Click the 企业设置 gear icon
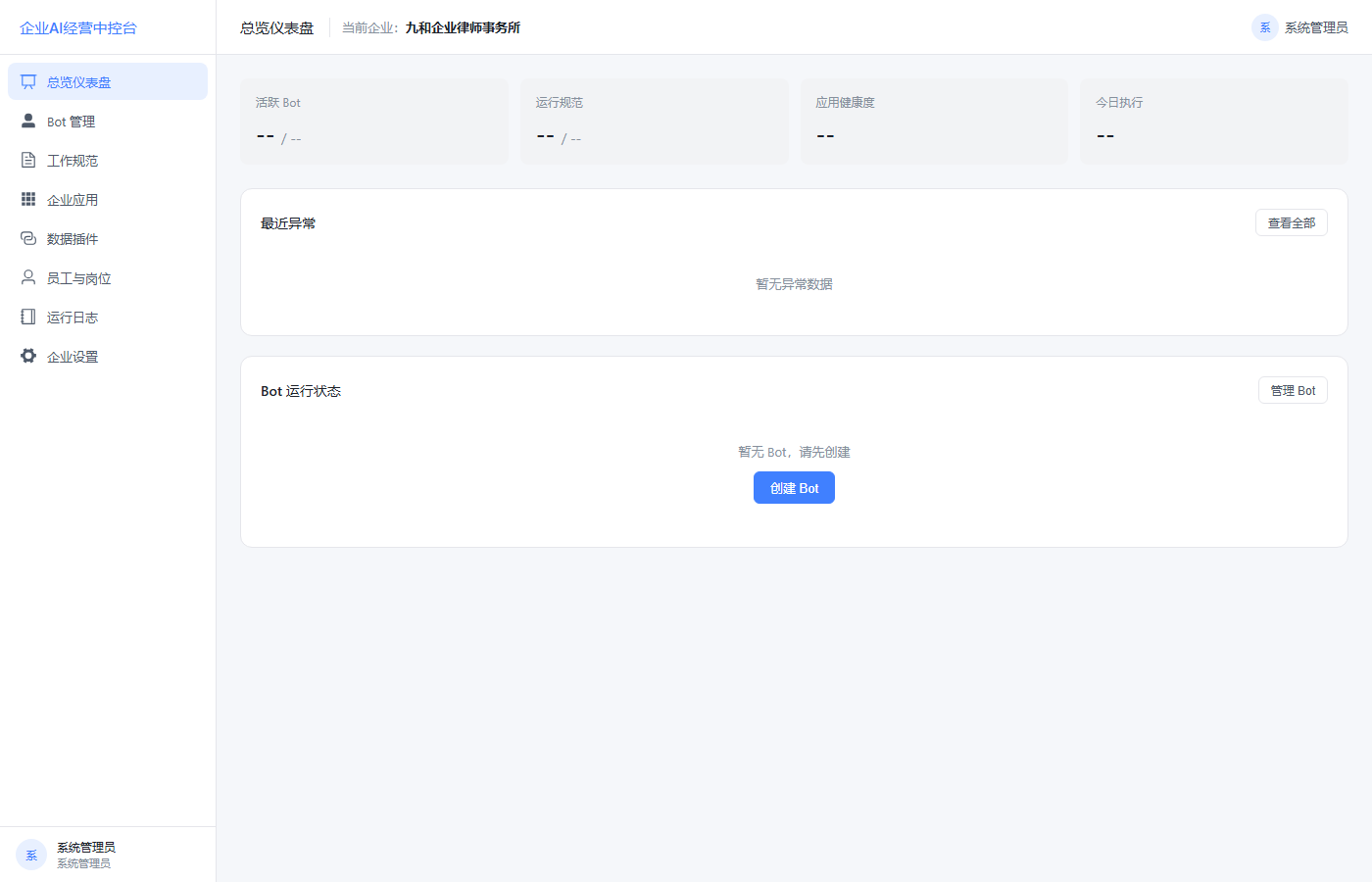 click(x=28, y=356)
